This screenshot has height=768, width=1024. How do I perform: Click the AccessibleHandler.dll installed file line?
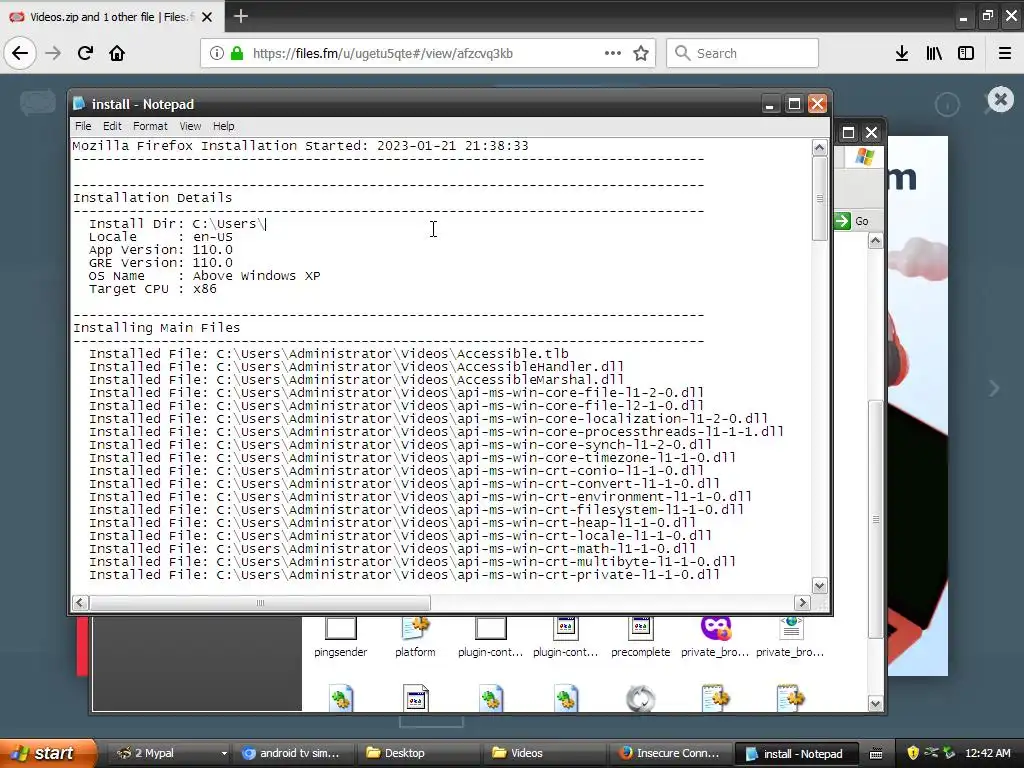pyautogui.click(x=356, y=366)
